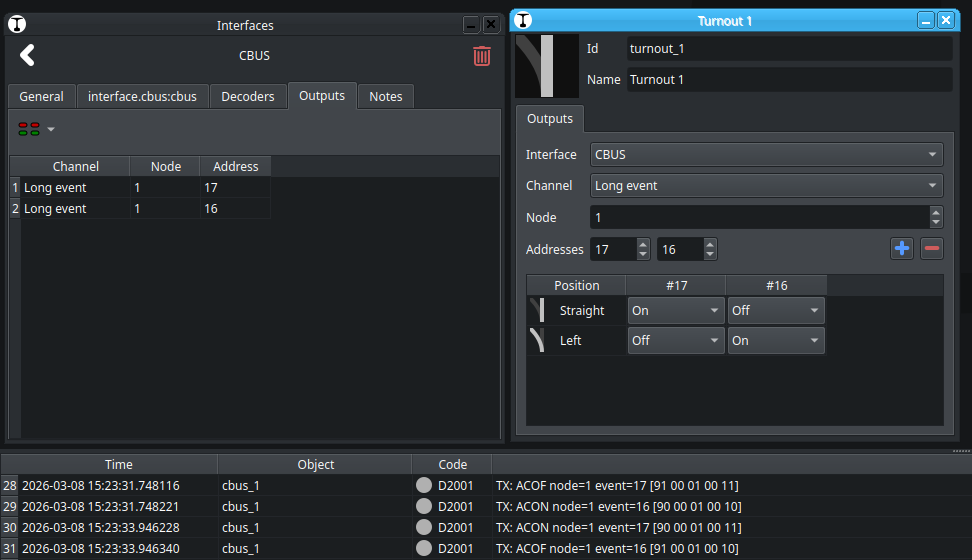Select the row with address 16 in Outputs table

pos(140,209)
